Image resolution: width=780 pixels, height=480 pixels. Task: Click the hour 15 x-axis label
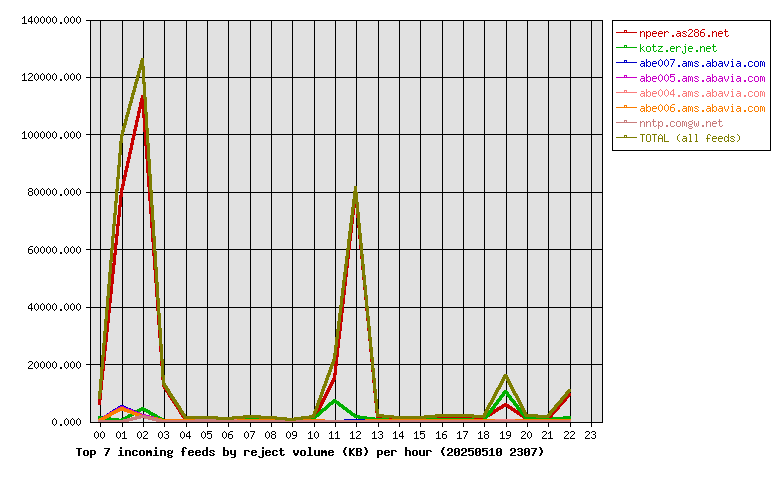coord(420,435)
